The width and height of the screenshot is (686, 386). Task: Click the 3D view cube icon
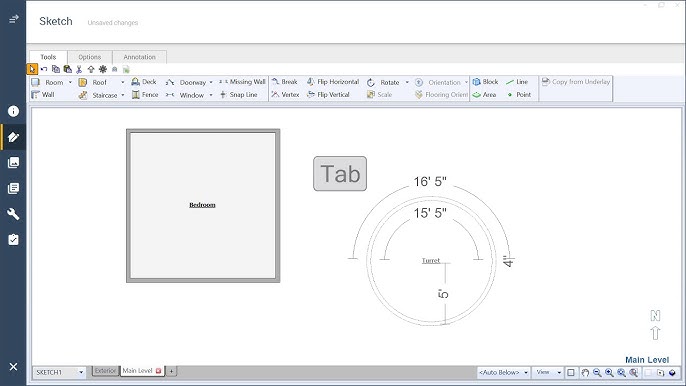pyautogui.click(x=672, y=373)
